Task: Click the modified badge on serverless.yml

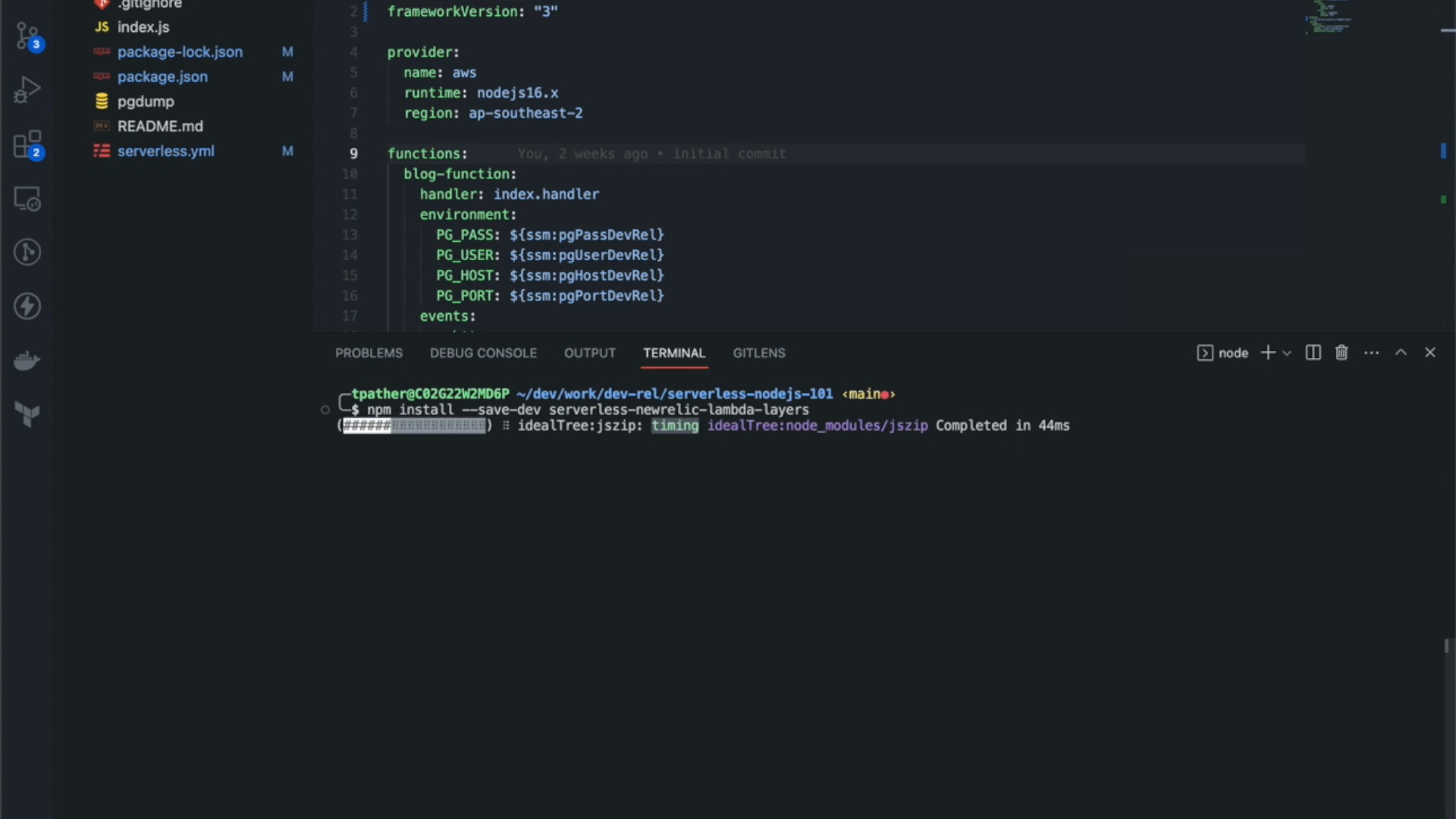Action: [287, 152]
